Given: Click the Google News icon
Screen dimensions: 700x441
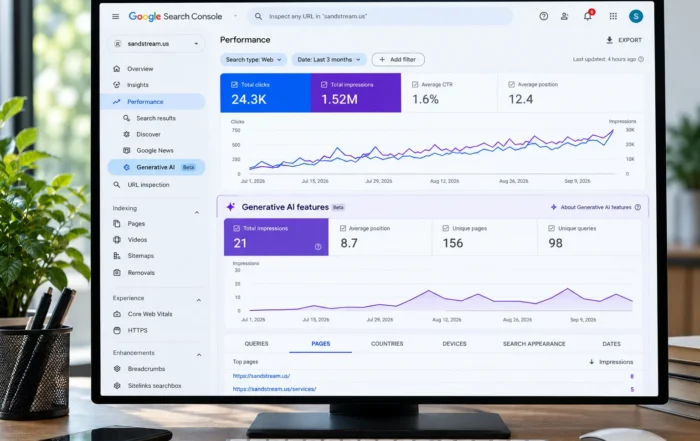Looking at the screenshot, I should tap(126, 150).
